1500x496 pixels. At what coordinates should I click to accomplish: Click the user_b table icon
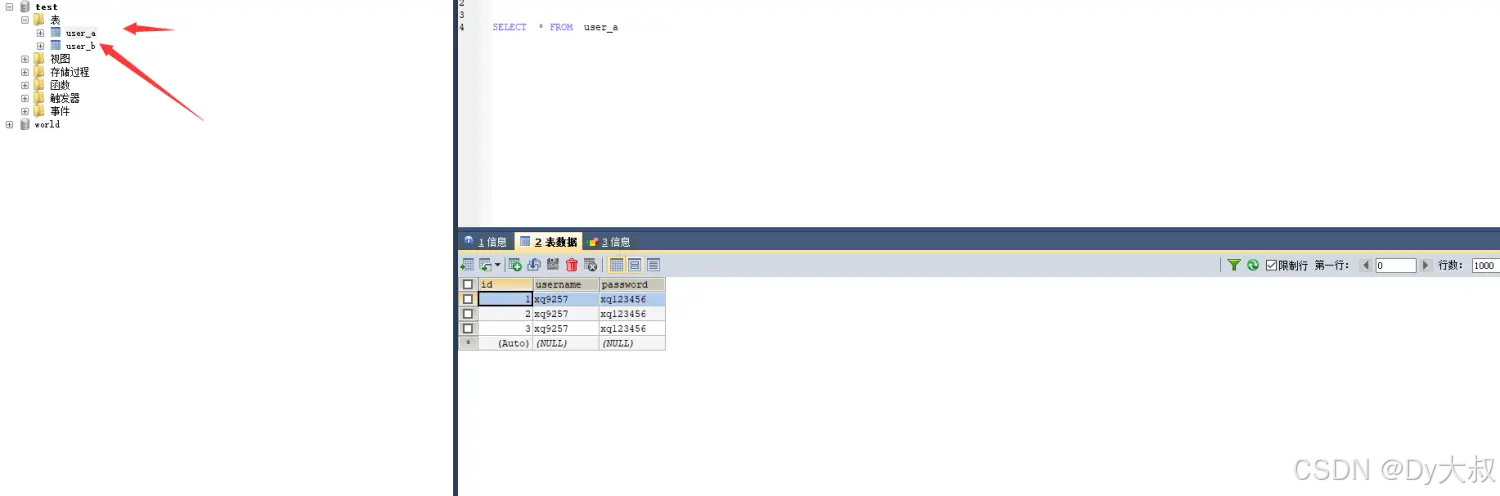[x=56, y=45]
